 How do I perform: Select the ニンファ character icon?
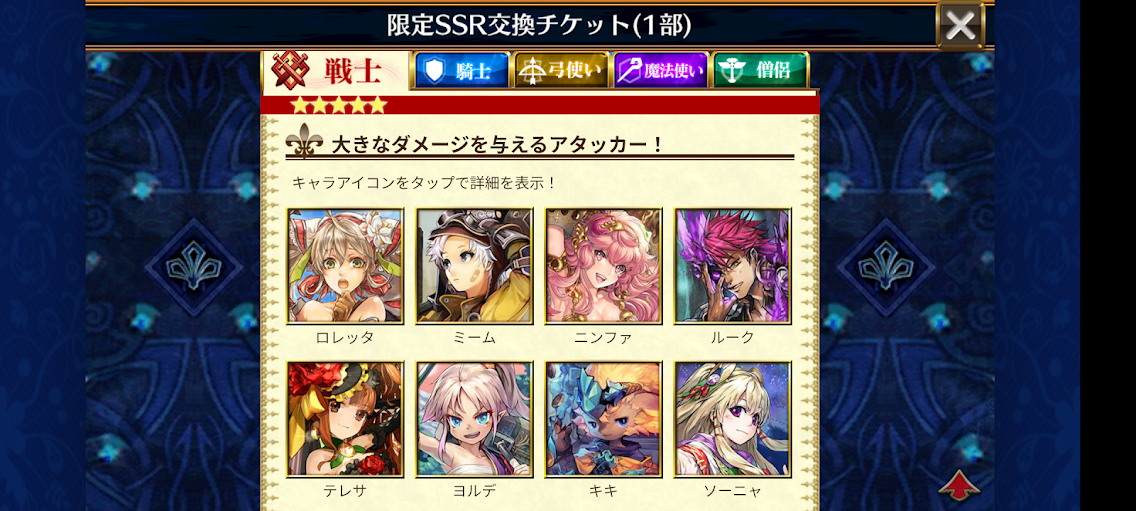[604, 265]
